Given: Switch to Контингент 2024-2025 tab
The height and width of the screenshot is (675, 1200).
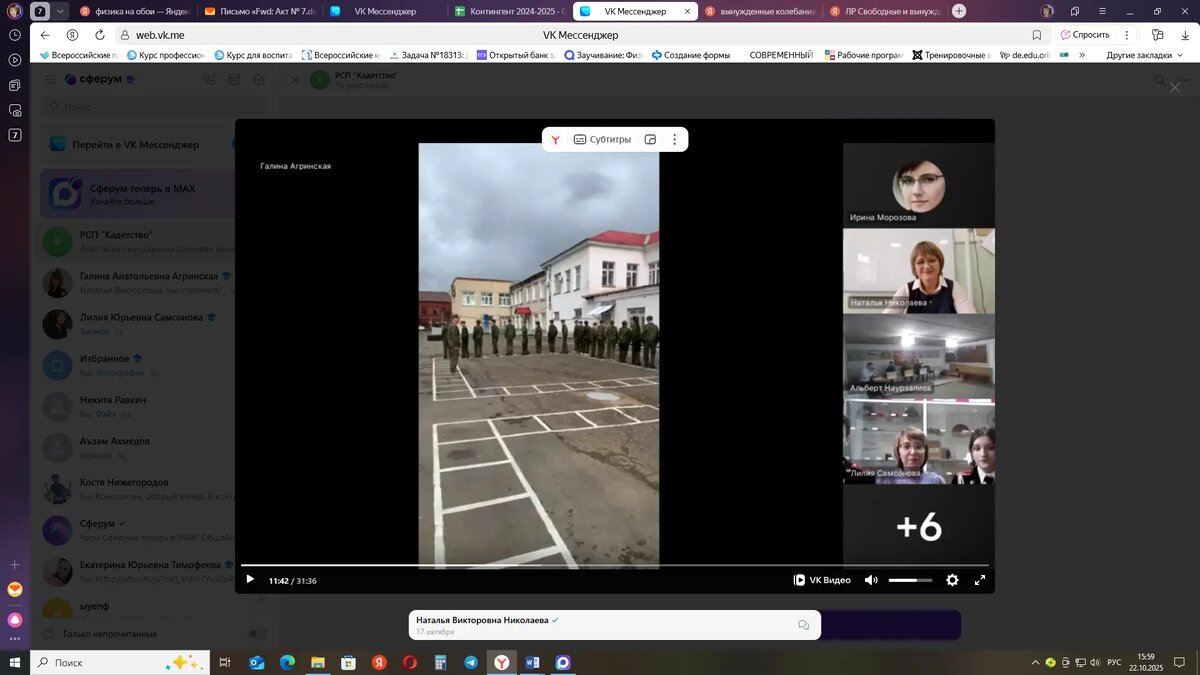Looking at the screenshot, I should [x=508, y=11].
